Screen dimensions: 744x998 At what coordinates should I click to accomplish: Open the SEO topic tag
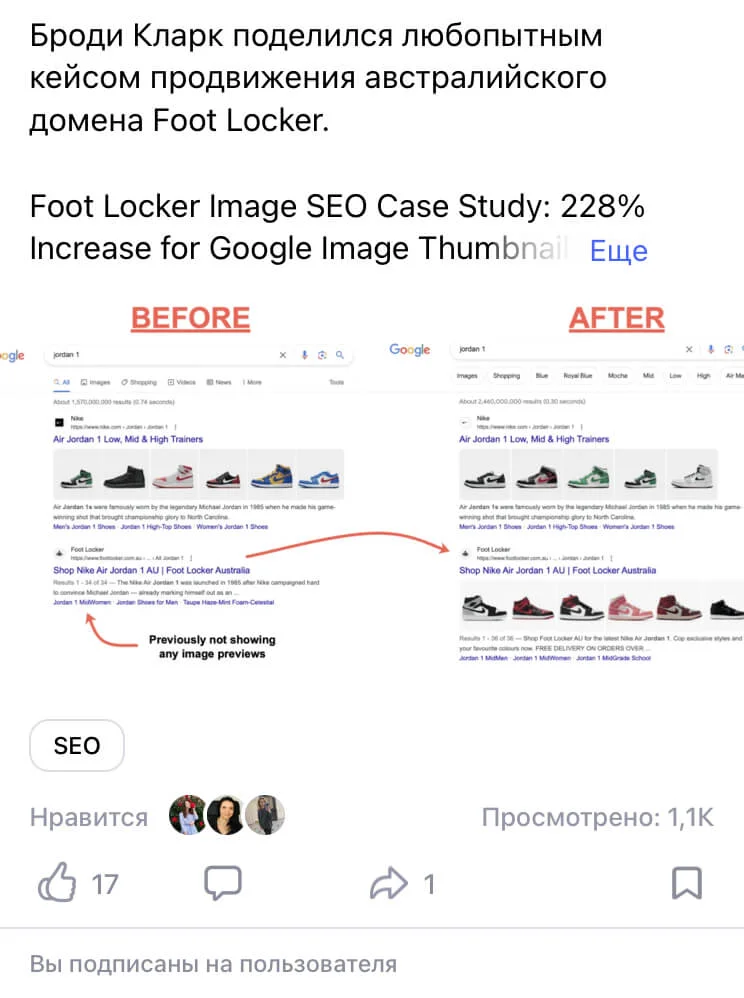click(77, 745)
